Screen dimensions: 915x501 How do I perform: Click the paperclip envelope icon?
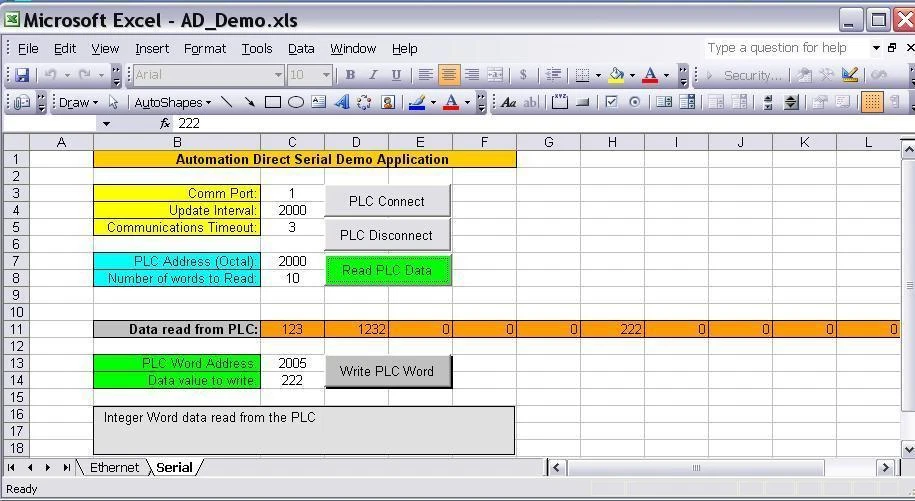pos(22,103)
